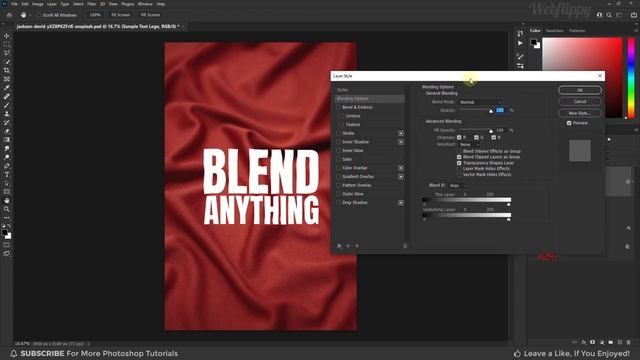
Task: Click delete layer trash icon in Layers panel
Action: click(628, 342)
